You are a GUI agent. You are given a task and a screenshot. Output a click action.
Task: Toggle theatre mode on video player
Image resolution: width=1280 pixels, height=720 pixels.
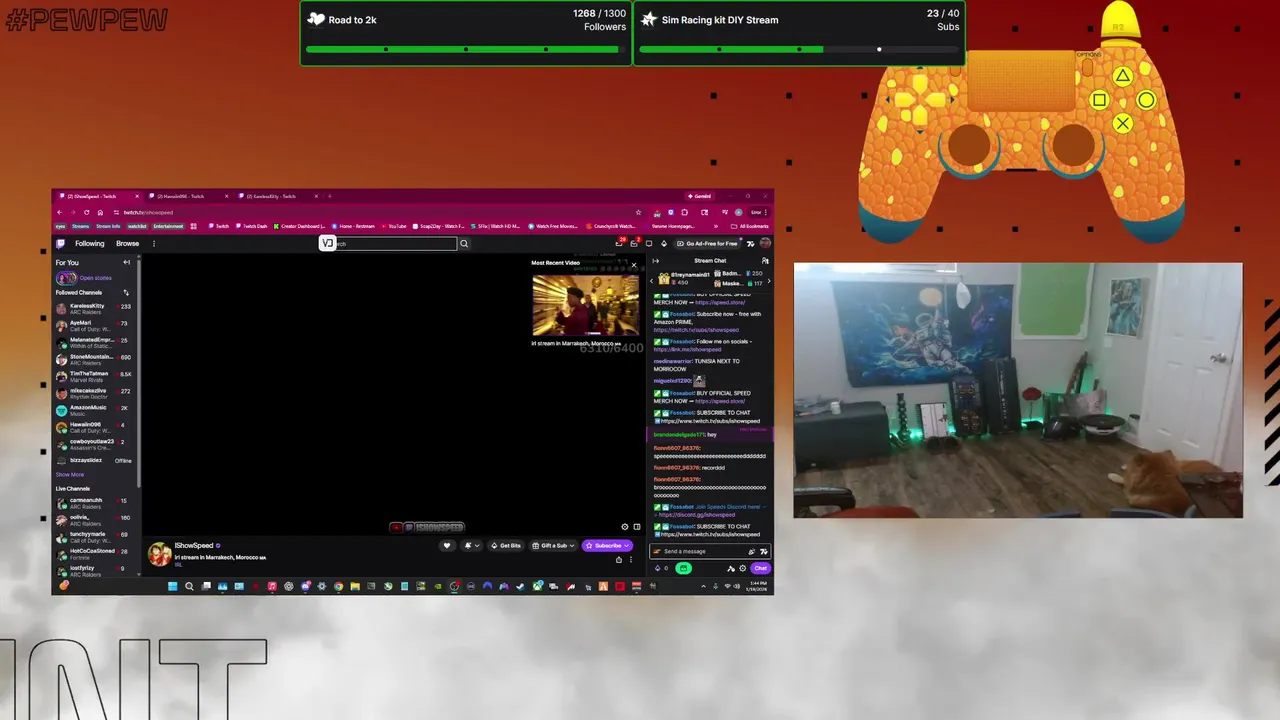(x=637, y=527)
